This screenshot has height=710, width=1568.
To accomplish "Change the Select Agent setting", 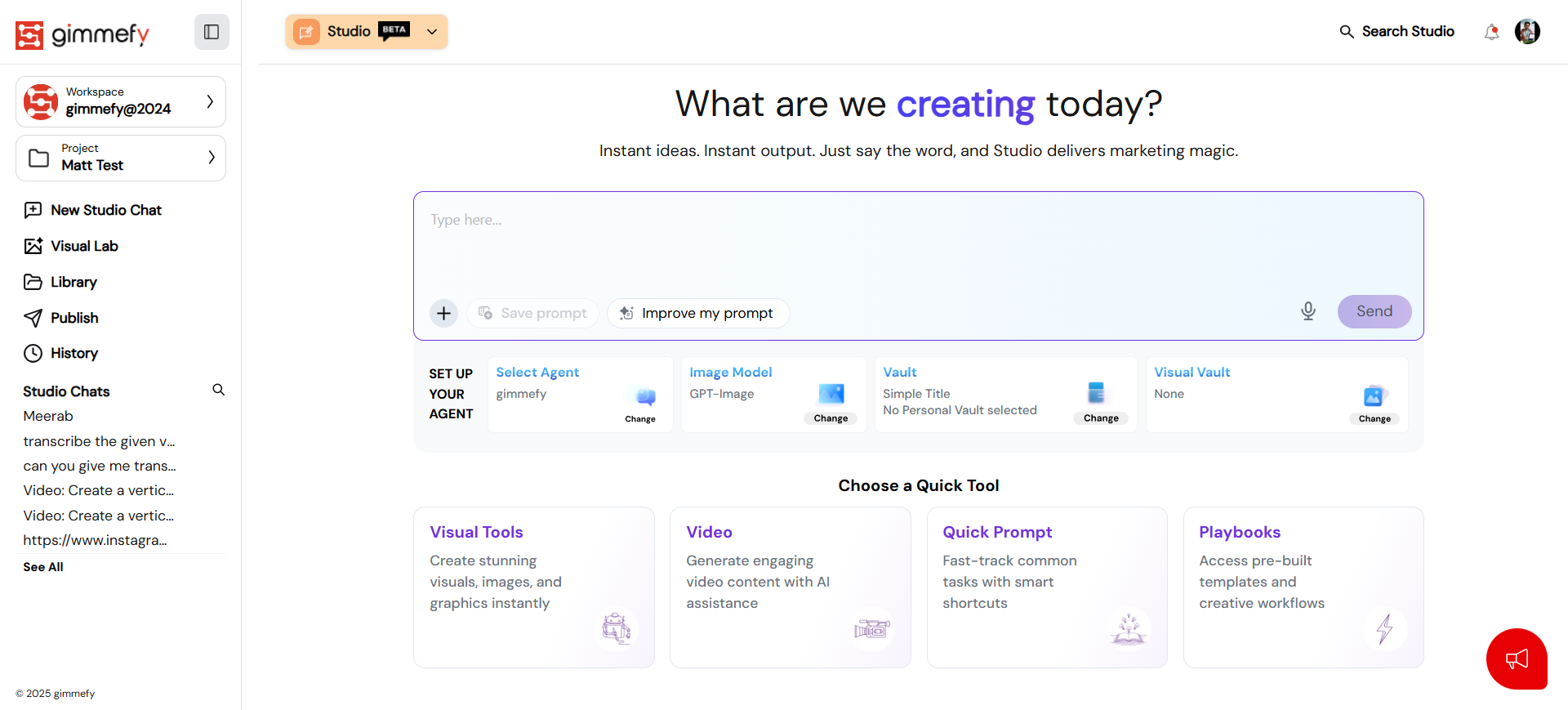I will click(640, 419).
